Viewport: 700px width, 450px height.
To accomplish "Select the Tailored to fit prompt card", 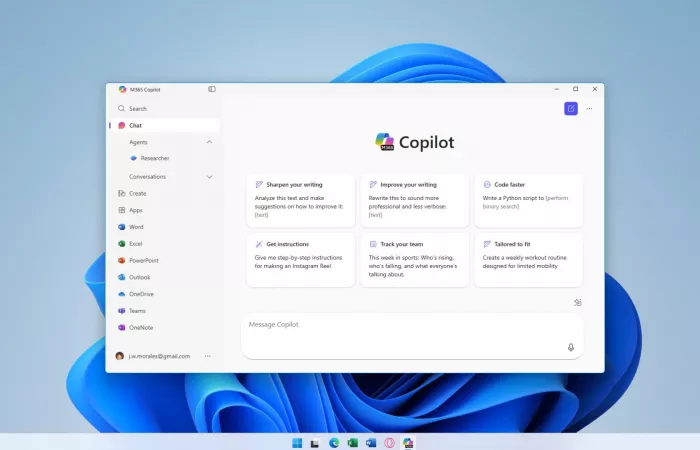I will pos(529,260).
